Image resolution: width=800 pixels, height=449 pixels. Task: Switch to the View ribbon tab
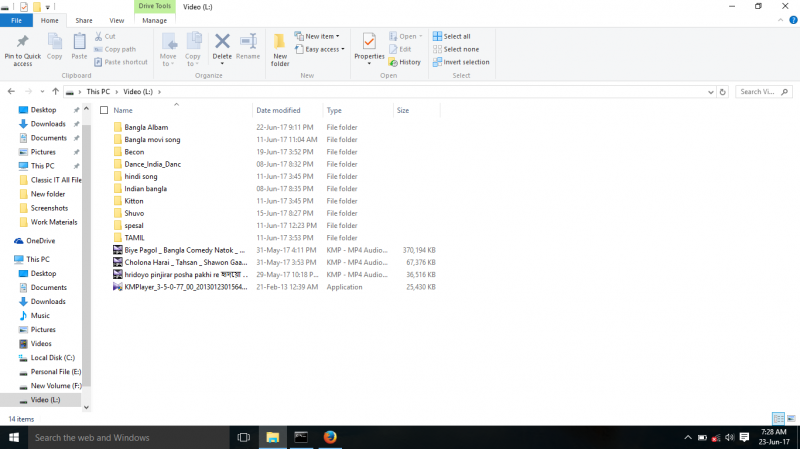pyautogui.click(x=116, y=20)
